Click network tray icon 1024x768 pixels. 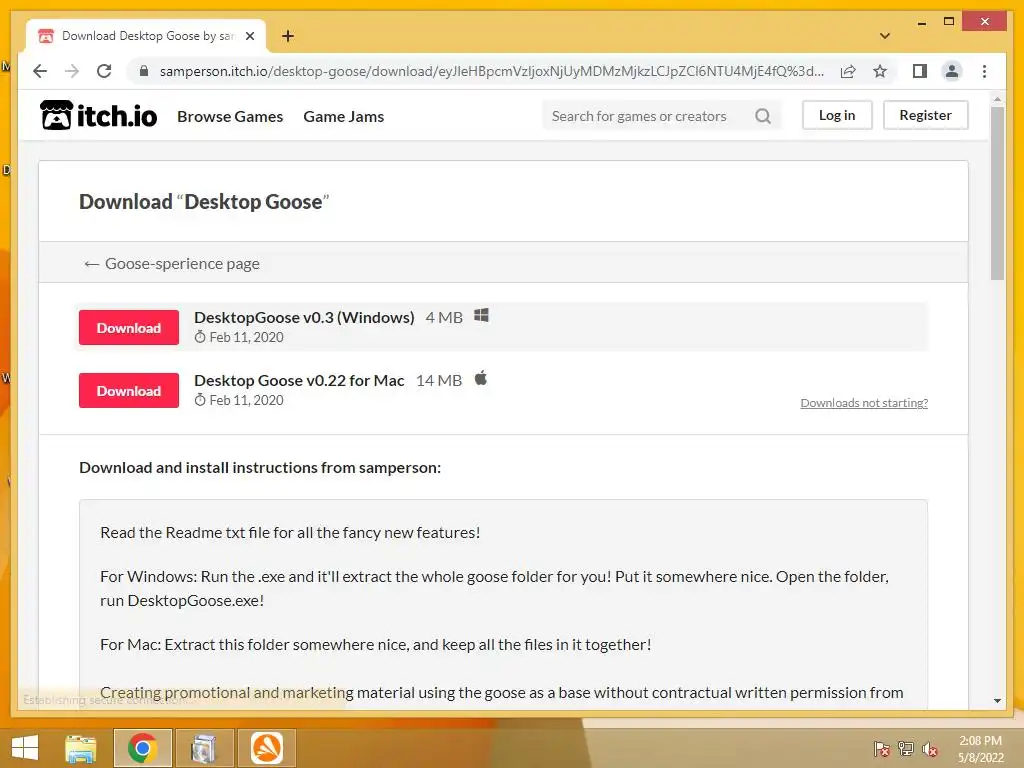click(906, 749)
